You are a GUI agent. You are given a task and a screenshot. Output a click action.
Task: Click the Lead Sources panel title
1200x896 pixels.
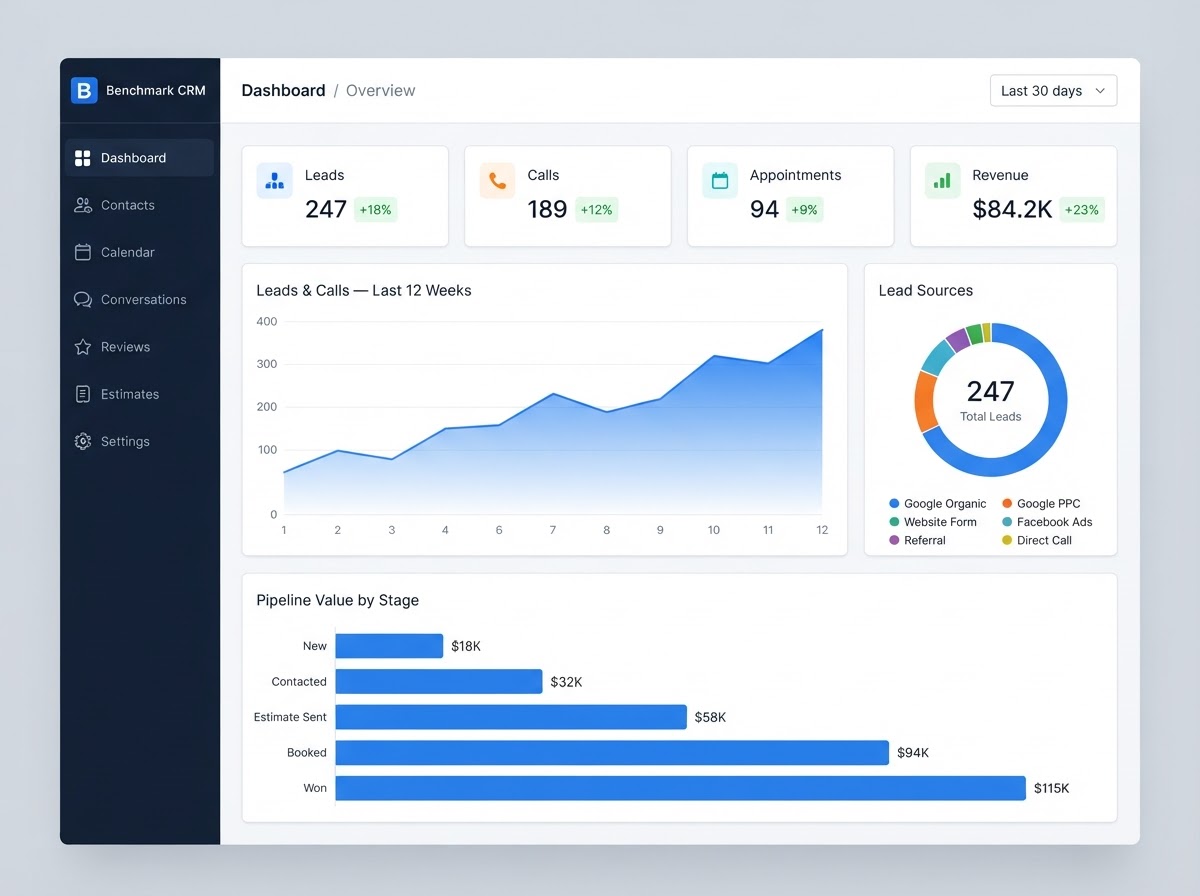pyautogui.click(x=926, y=291)
